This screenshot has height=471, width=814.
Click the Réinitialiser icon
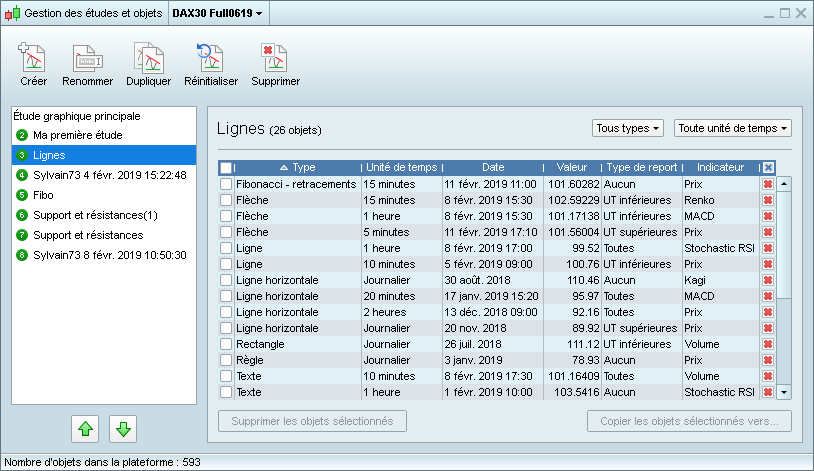[x=210, y=59]
